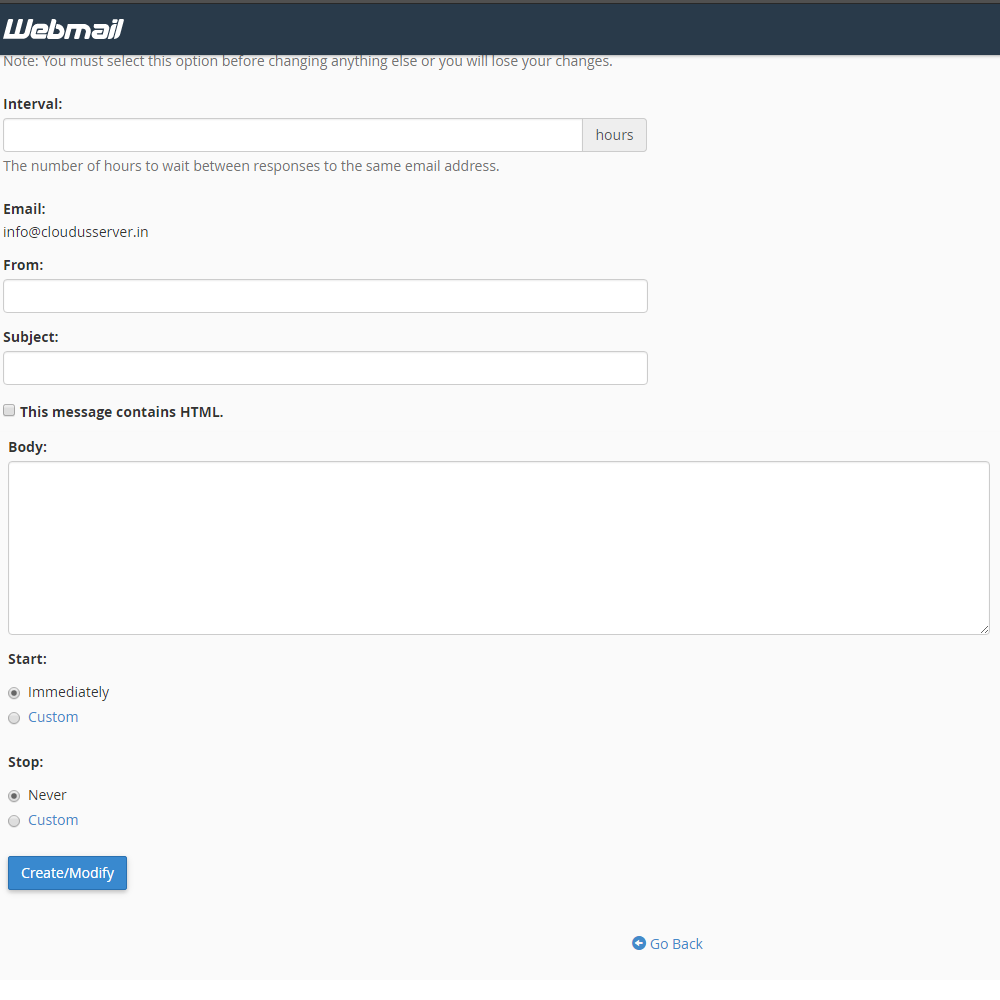Click the Create/Modify button
This screenshot has width=1000, height=1000.
(x=68, y=872)
